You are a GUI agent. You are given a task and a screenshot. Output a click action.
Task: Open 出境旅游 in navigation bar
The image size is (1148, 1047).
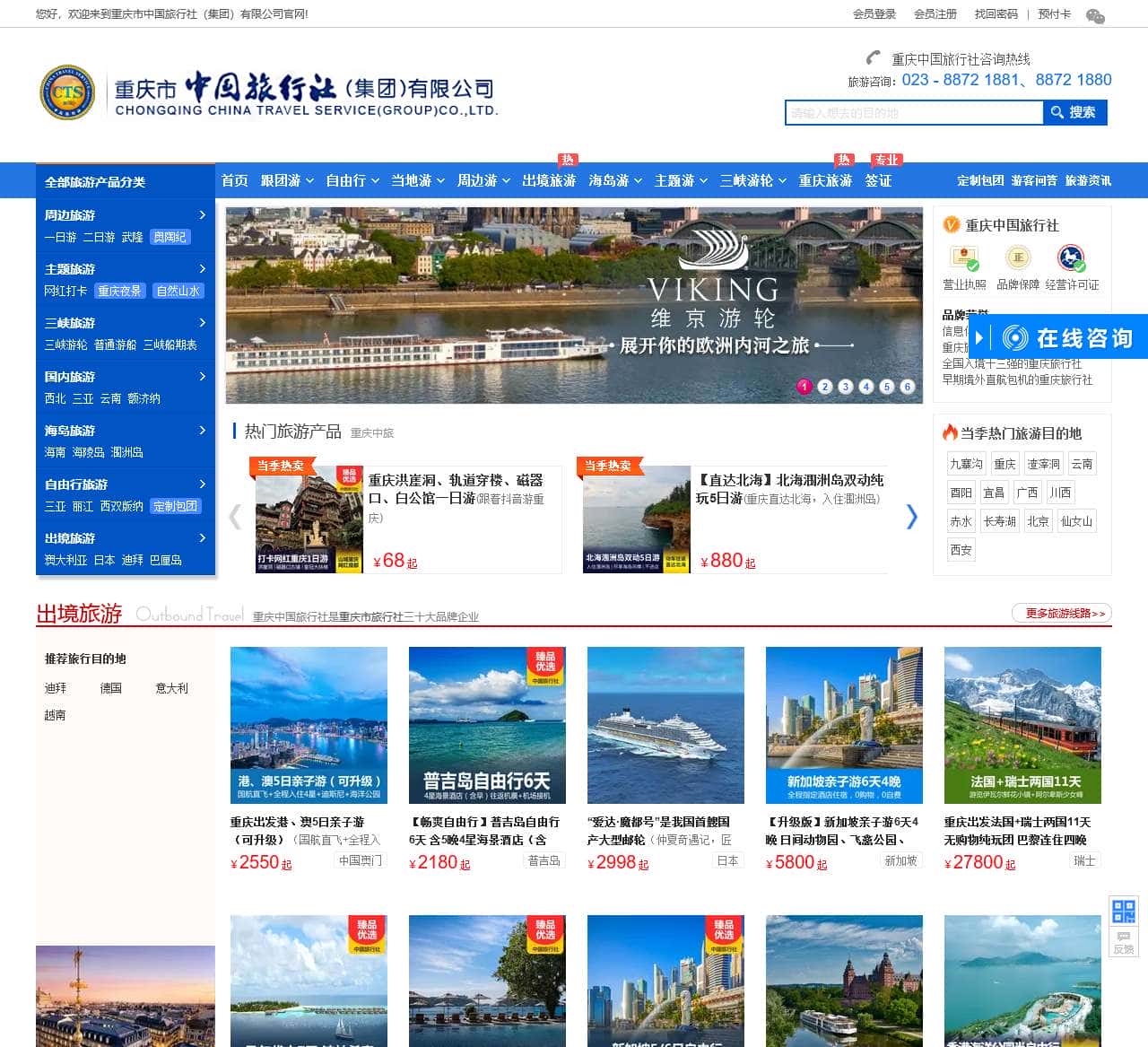point(549,181)
